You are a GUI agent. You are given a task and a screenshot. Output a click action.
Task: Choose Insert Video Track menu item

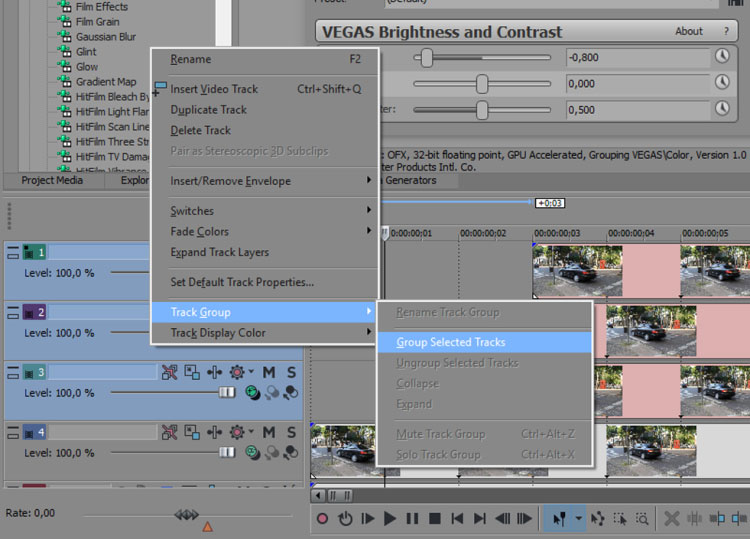265,89
